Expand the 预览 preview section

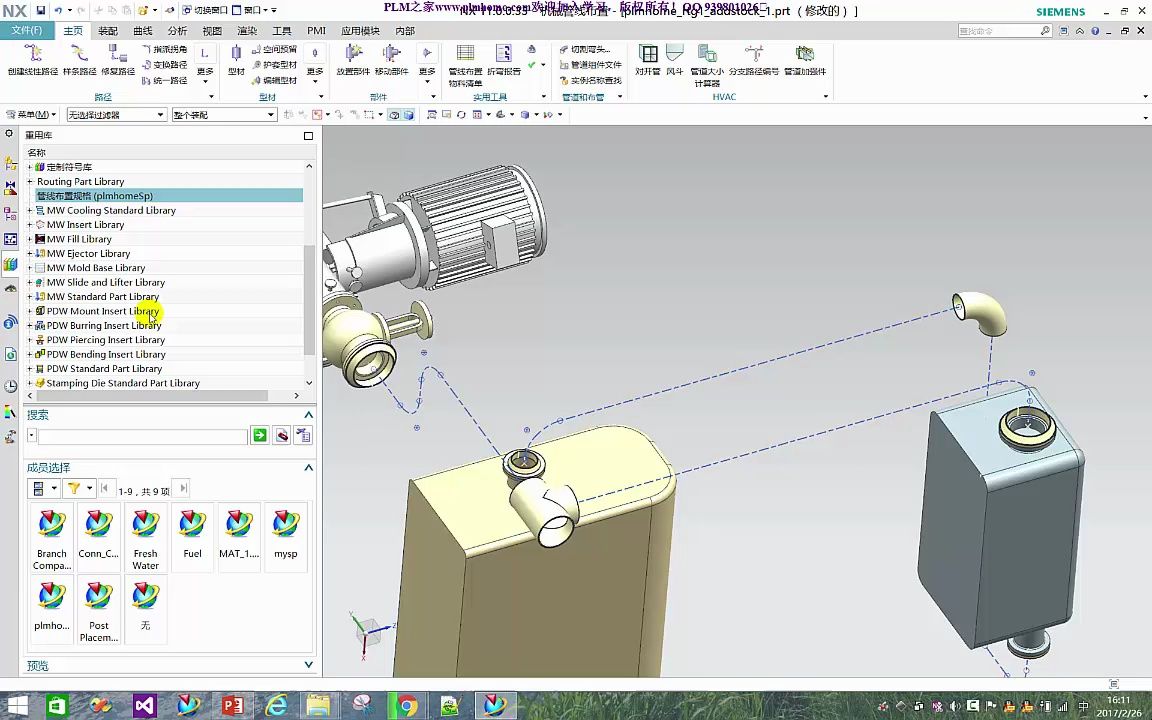308,665
